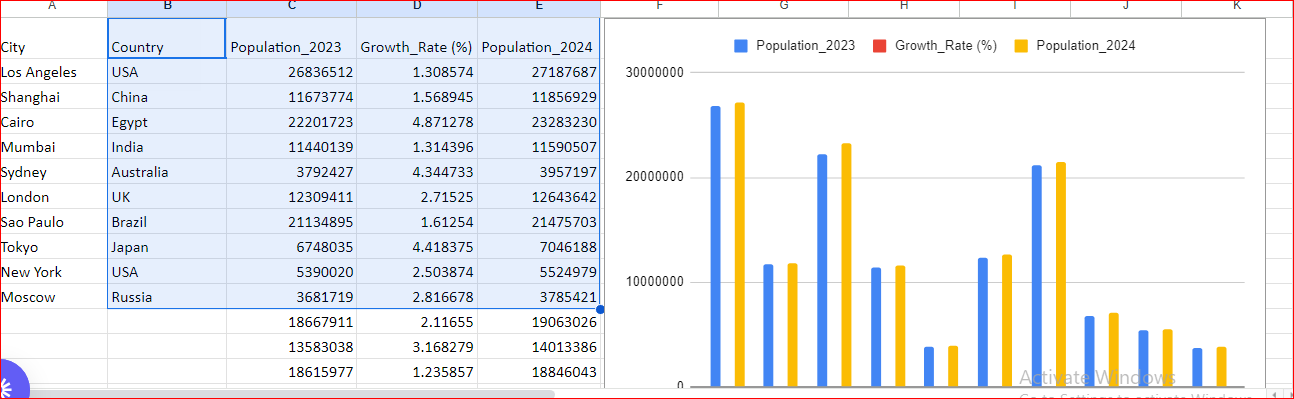Image resolution: width=1294 pixels, height=399 pixels.
Task: Click the tallest yellow bar in the chart
Action: [x=740, y=244]
